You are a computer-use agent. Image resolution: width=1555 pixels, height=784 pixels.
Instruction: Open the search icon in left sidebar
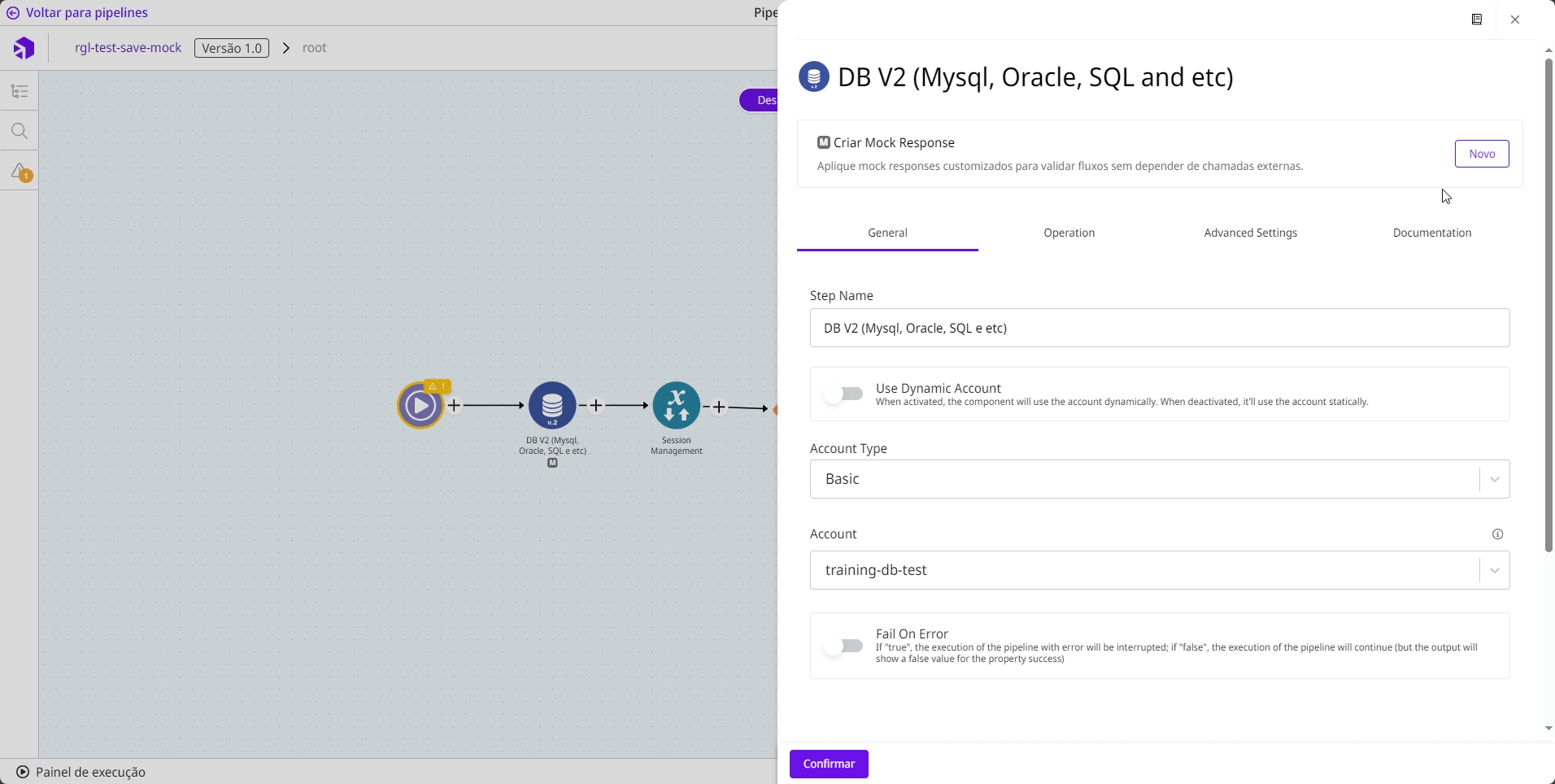tap(20, 132)
